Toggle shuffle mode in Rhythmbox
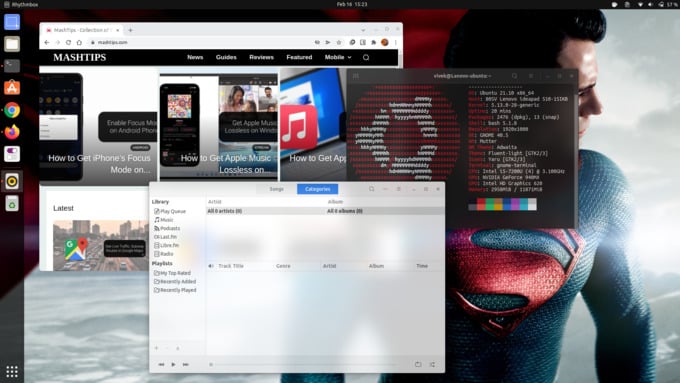 click(x=432, y=364)
